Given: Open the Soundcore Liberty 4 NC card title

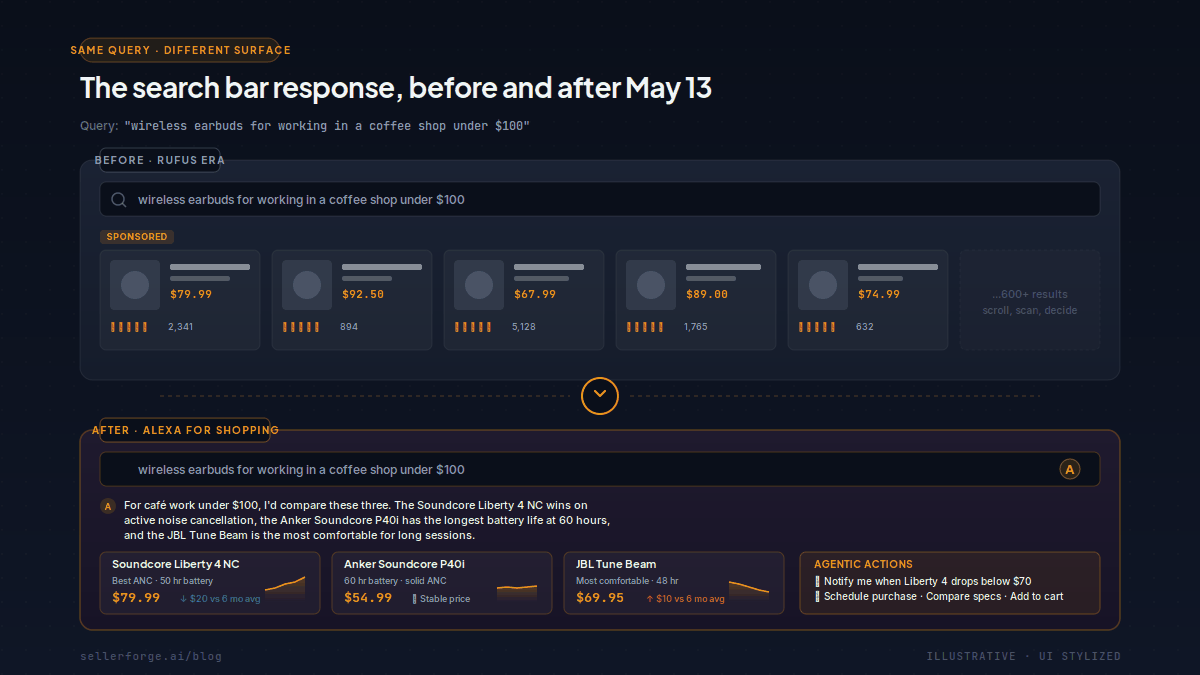Looking at the screenshot, I should [176, 564].
